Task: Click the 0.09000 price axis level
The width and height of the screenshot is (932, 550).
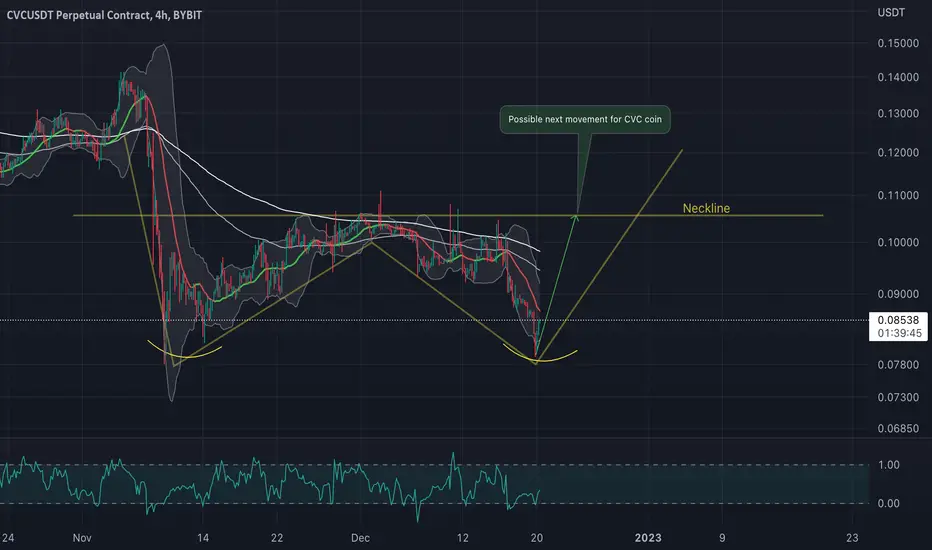Action: 898,294
